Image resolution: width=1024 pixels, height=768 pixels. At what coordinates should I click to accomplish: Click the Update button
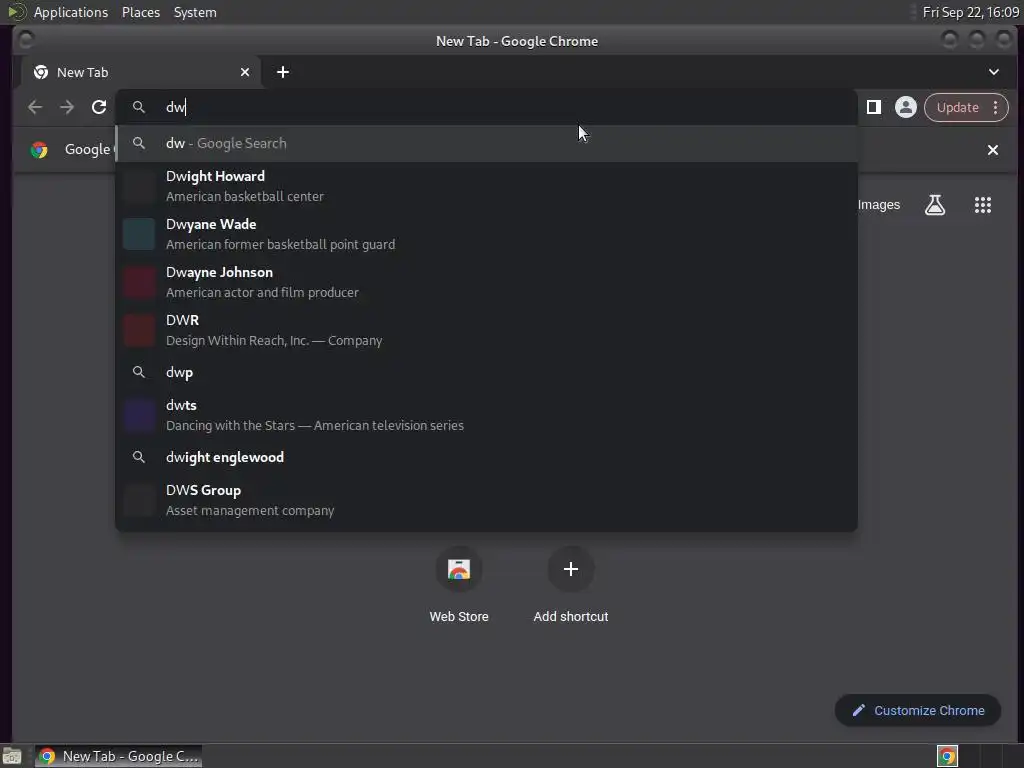(957, 107)
